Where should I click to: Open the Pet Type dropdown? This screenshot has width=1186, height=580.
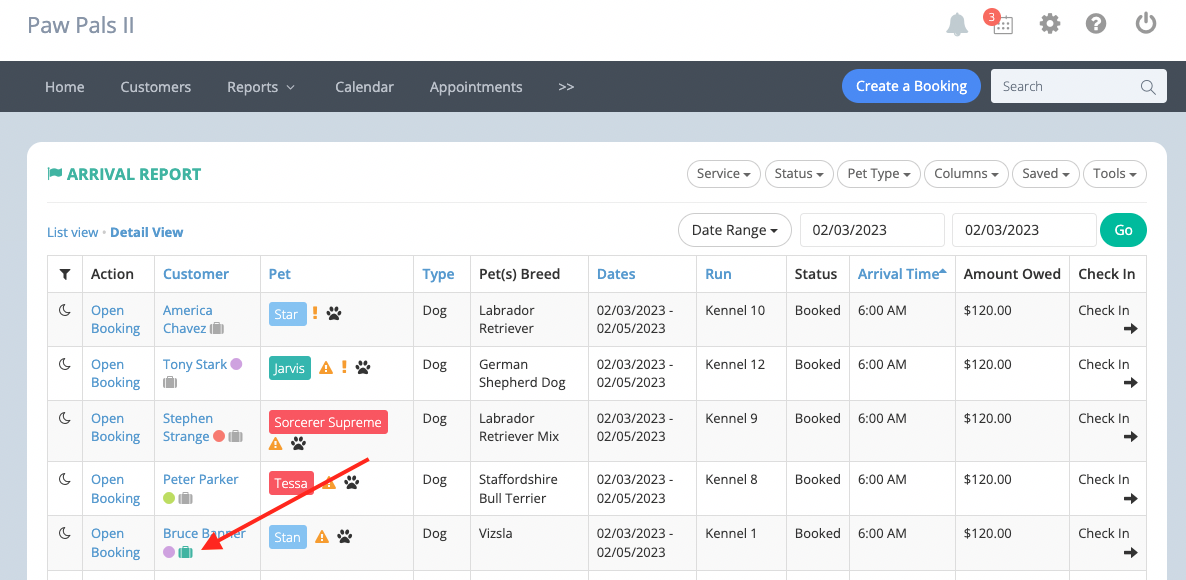pyautogui.click(x=878, y=174)
